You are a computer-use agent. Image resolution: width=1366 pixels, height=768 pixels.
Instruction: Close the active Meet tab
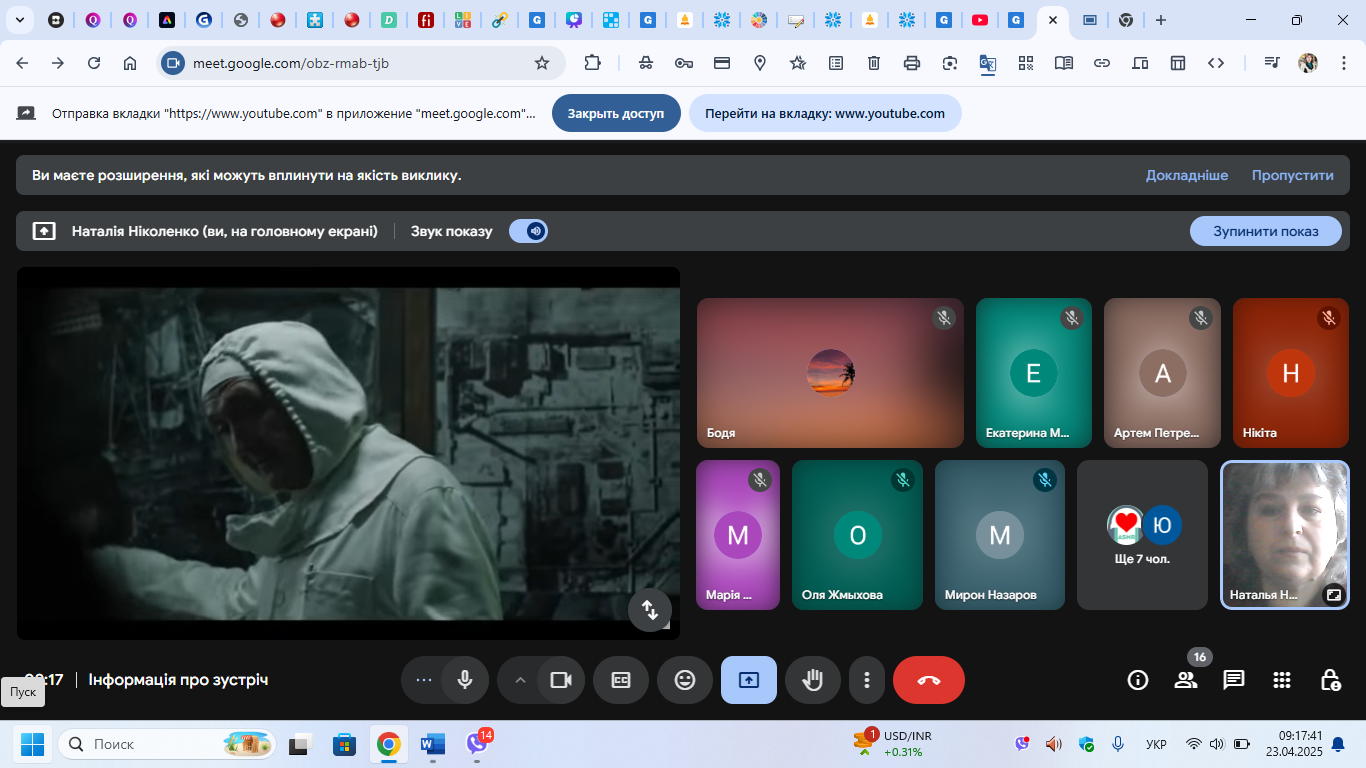tap(1053, 20)
